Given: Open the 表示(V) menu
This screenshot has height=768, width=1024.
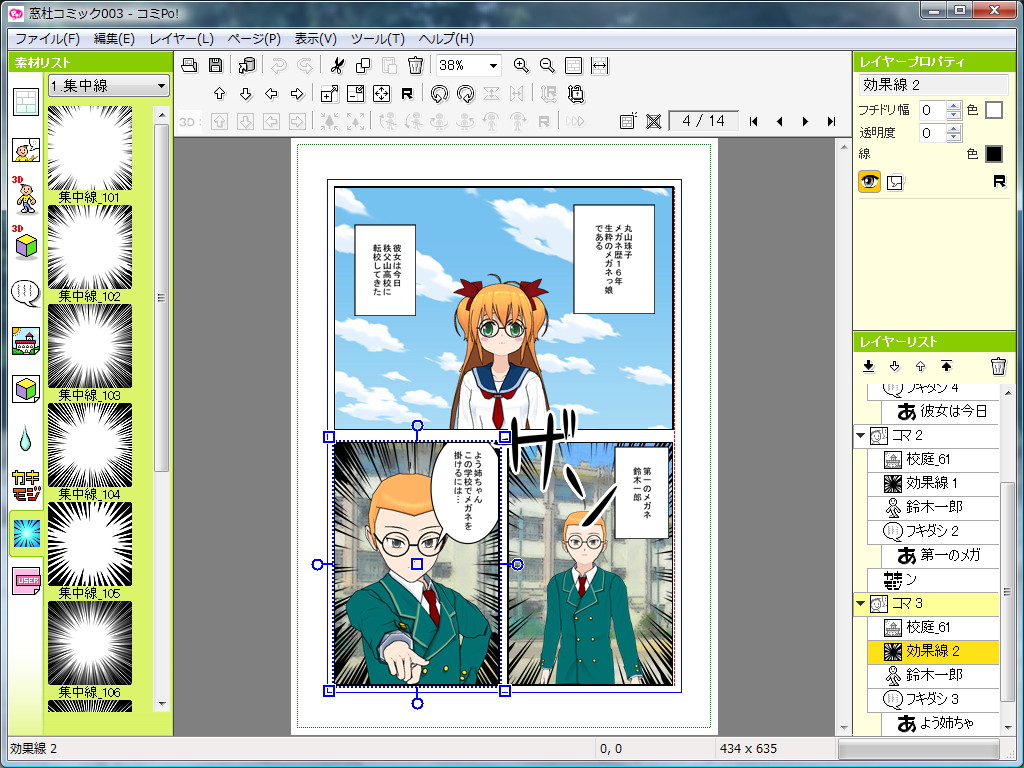Looking at the screenshot, I should tap(315, 39).
